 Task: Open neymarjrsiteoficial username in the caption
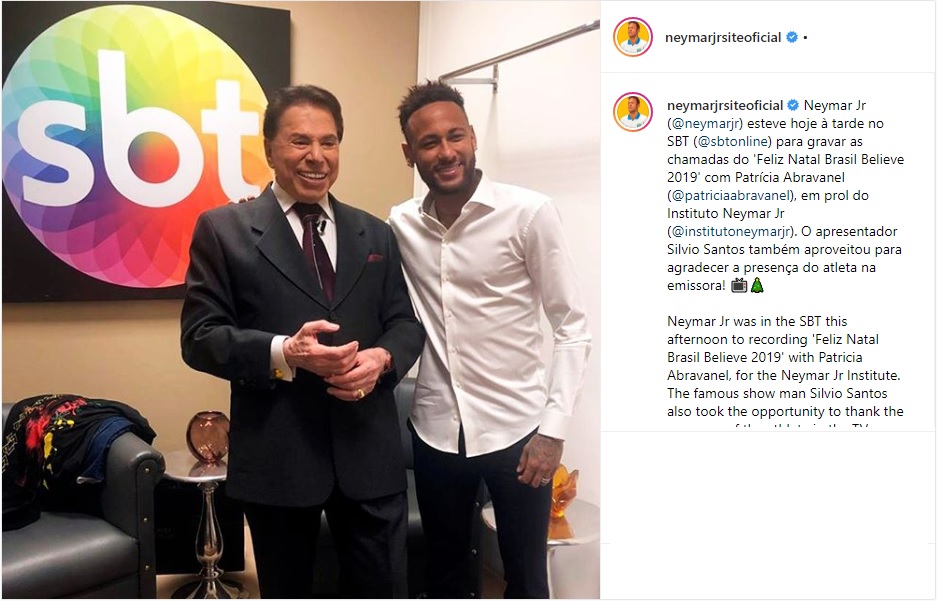(725, 105)
